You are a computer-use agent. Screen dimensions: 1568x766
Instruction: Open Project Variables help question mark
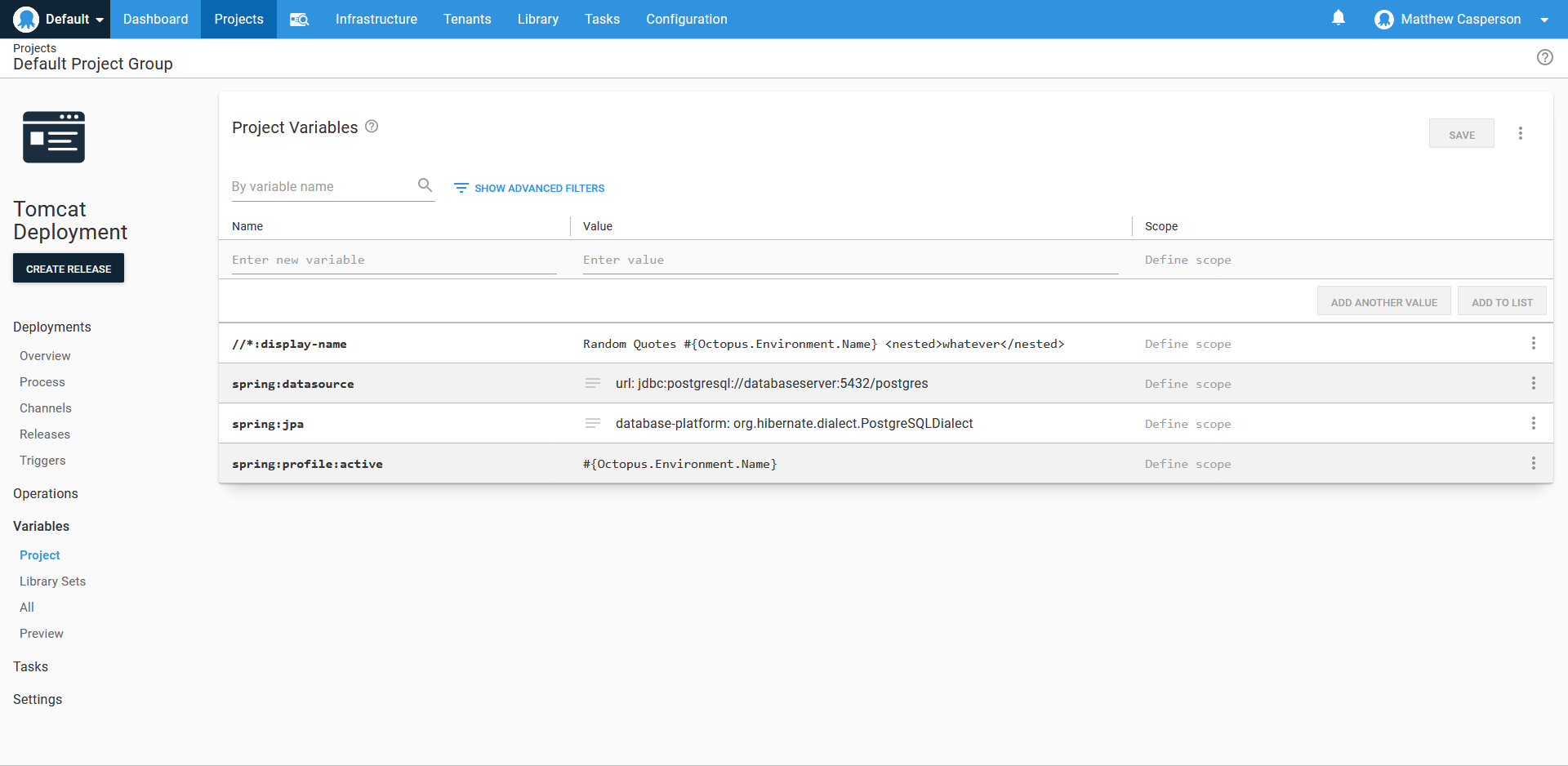click(372, 127)
